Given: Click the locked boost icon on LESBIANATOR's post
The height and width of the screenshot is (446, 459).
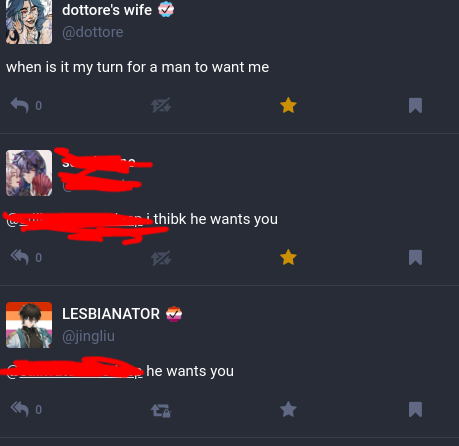Looking at the screenshot, I should tap(161, 410).
